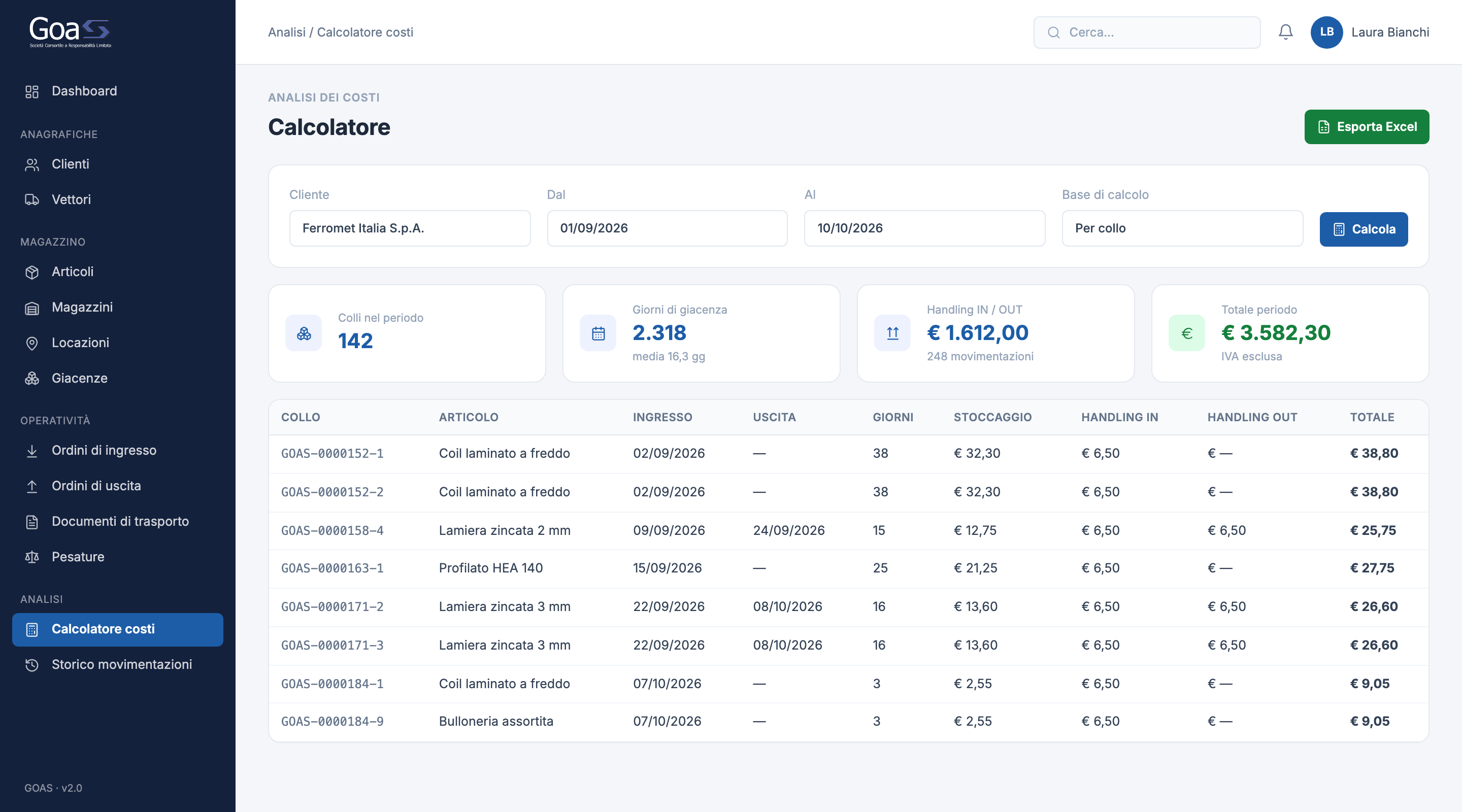Focus the Cerca search field
This screenshot has width=1462, height=812.
1146,32
